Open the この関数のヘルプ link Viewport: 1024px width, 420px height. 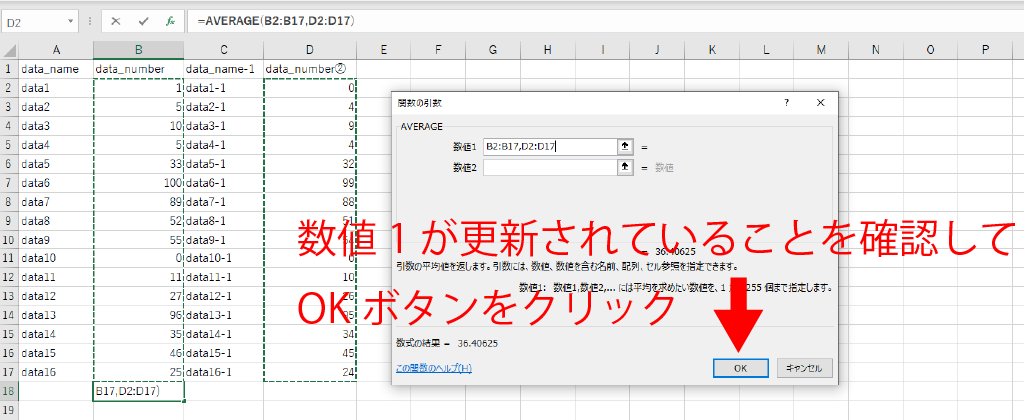coord(434,368)
